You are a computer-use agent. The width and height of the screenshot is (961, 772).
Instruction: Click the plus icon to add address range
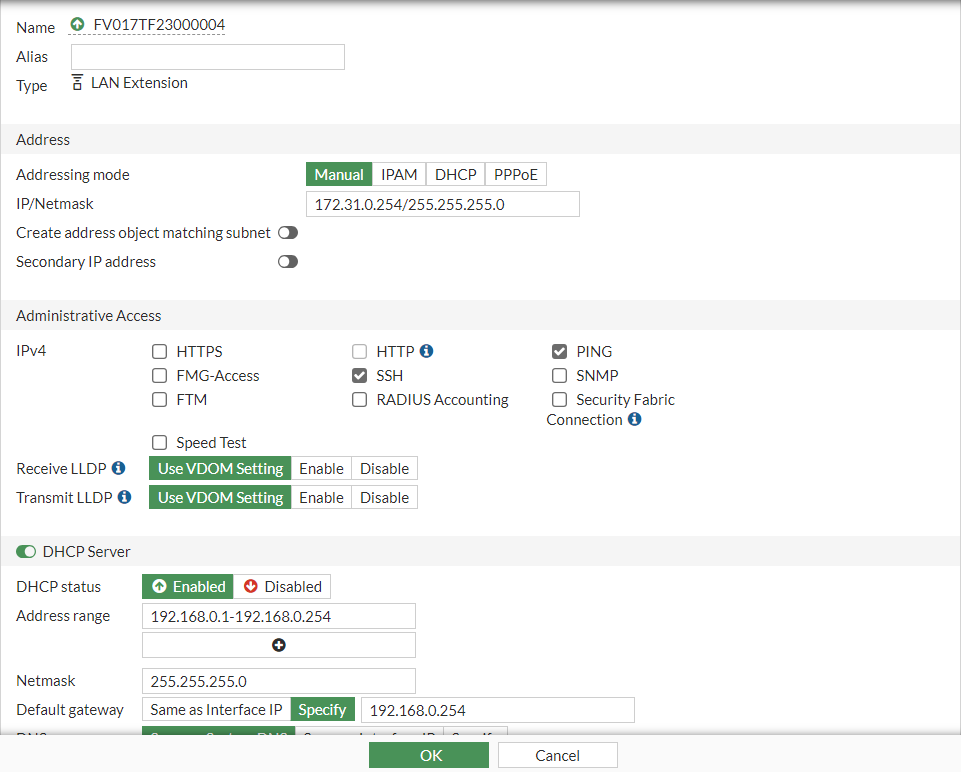click(279, 645)
